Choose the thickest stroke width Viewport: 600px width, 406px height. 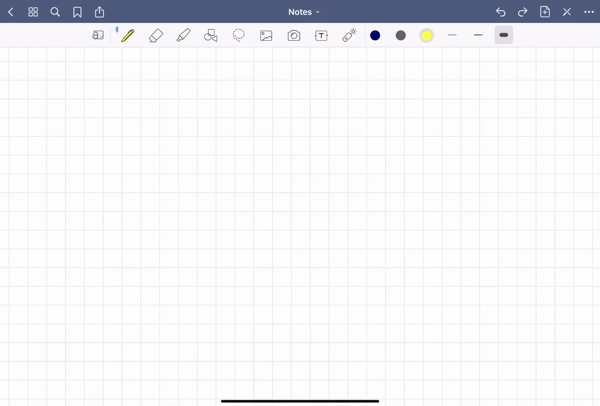click(x=504, y=35)
